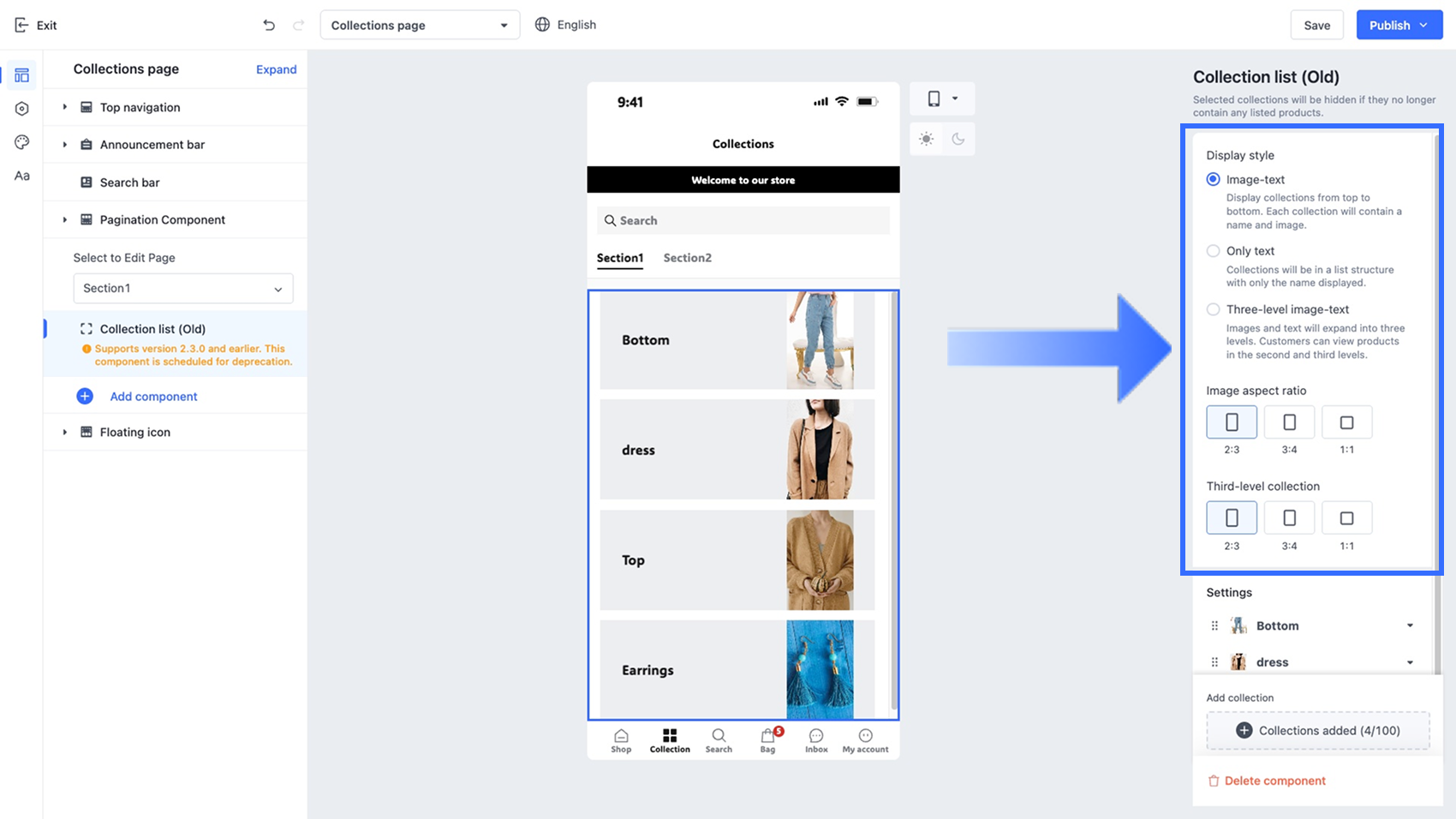Click the Save button
Image resolution: width=1456 pixels, height=819 pixels.
point(1316,25)
